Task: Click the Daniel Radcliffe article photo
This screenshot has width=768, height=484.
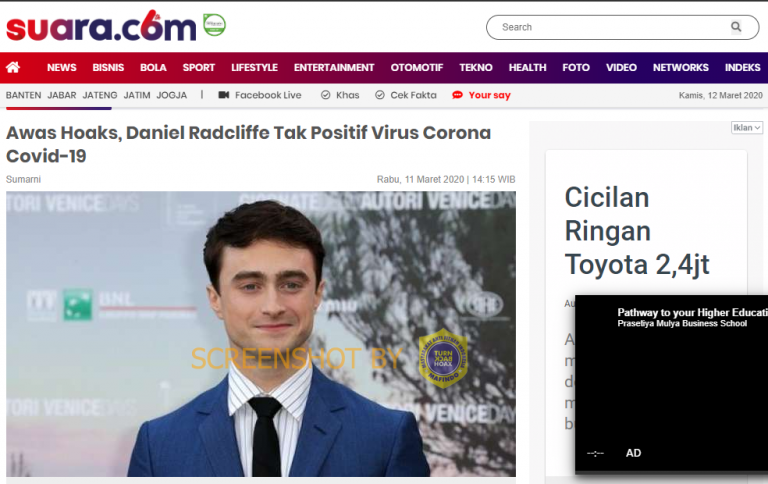Action: (x=261, y=334)
